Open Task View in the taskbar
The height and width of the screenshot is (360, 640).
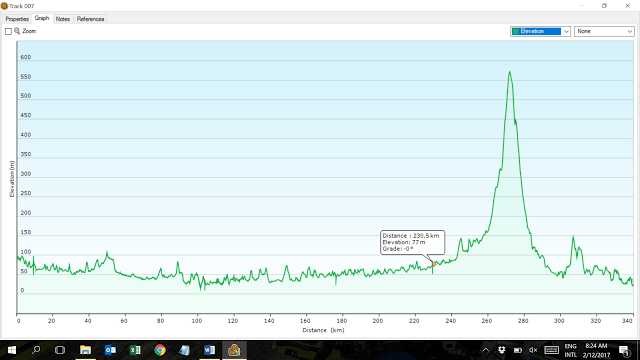(60, 350)
